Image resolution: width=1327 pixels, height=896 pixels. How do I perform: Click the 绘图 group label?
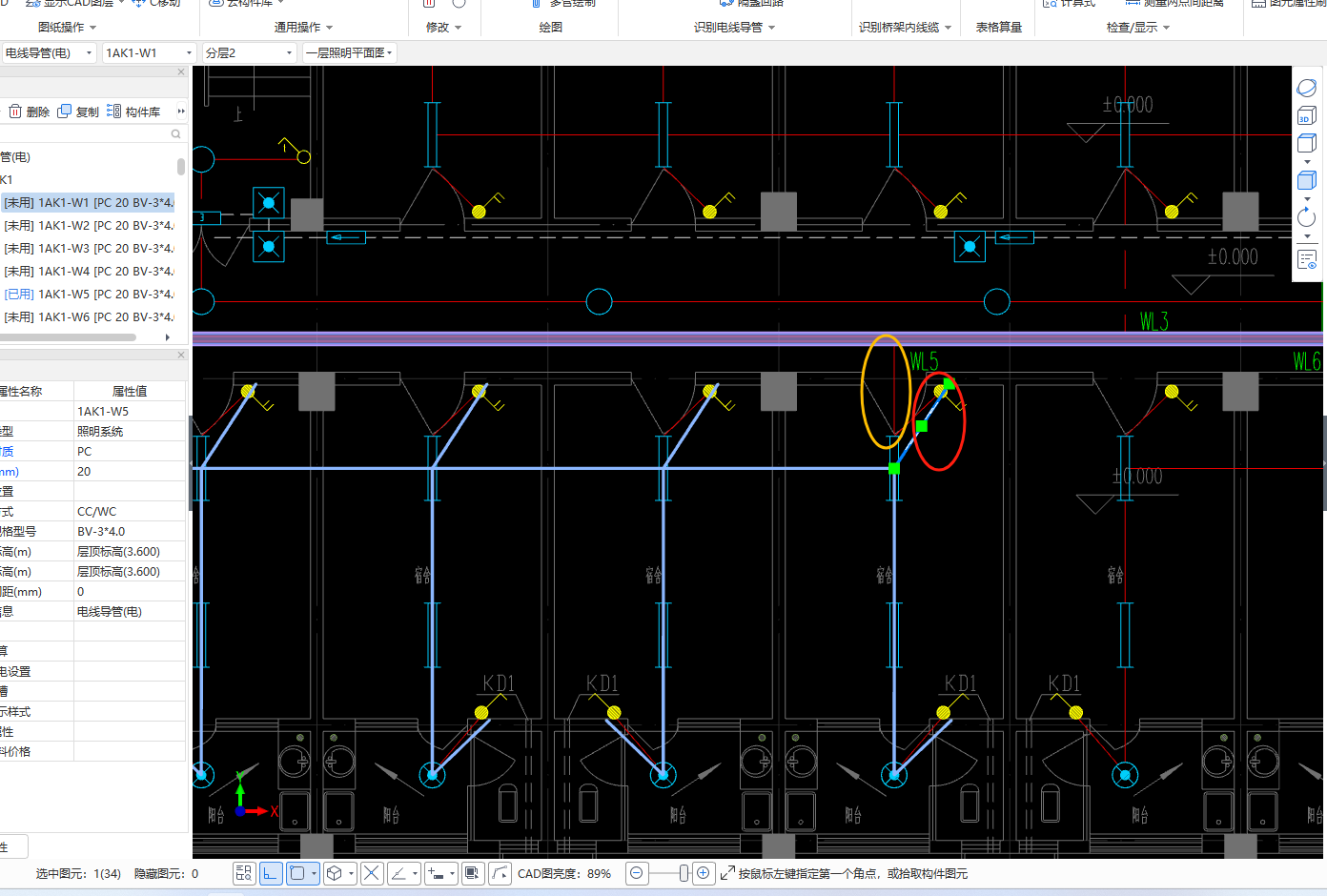tap(550, 28)
